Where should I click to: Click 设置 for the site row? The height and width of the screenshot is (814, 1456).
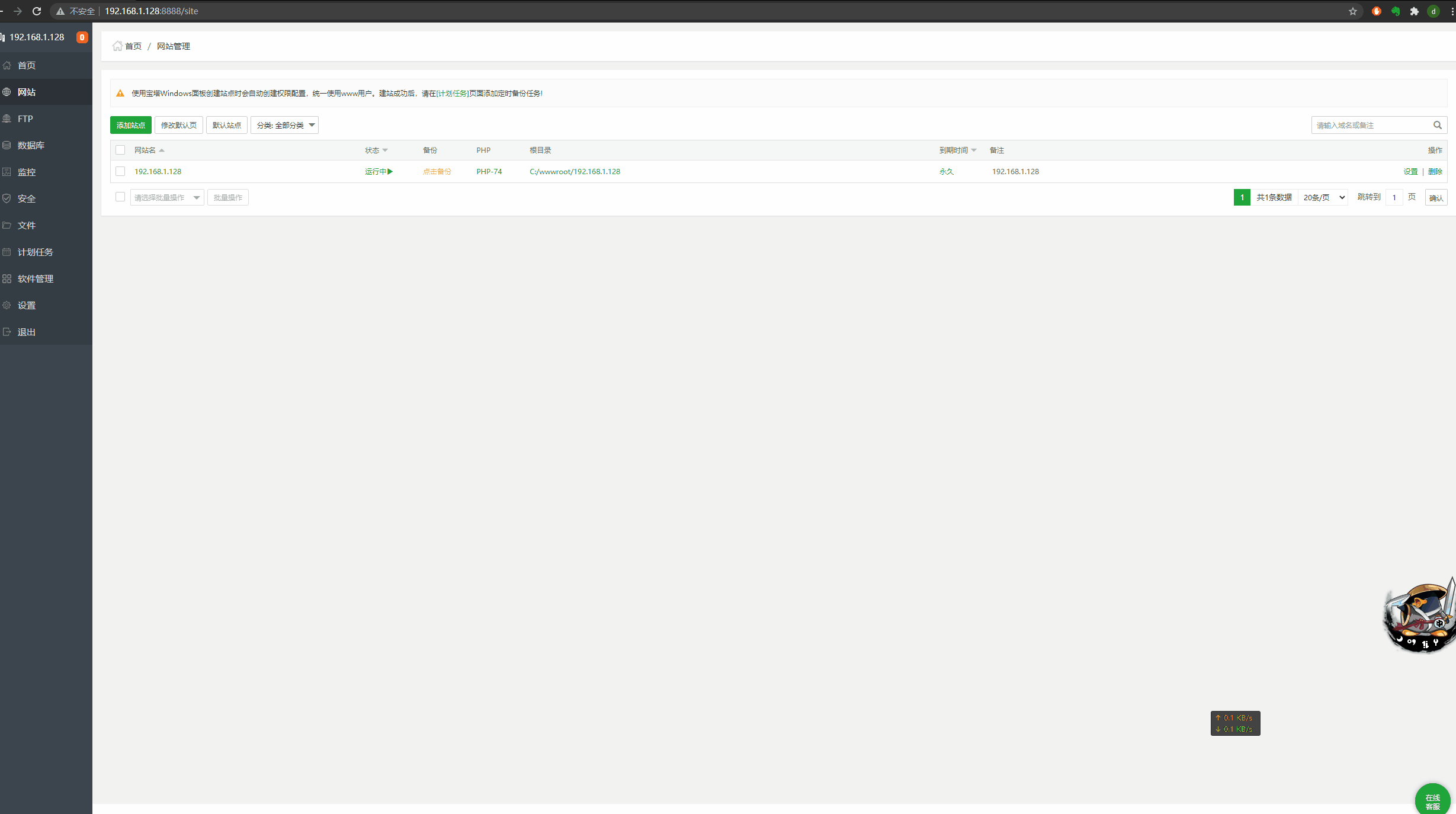coord(1410,172)
